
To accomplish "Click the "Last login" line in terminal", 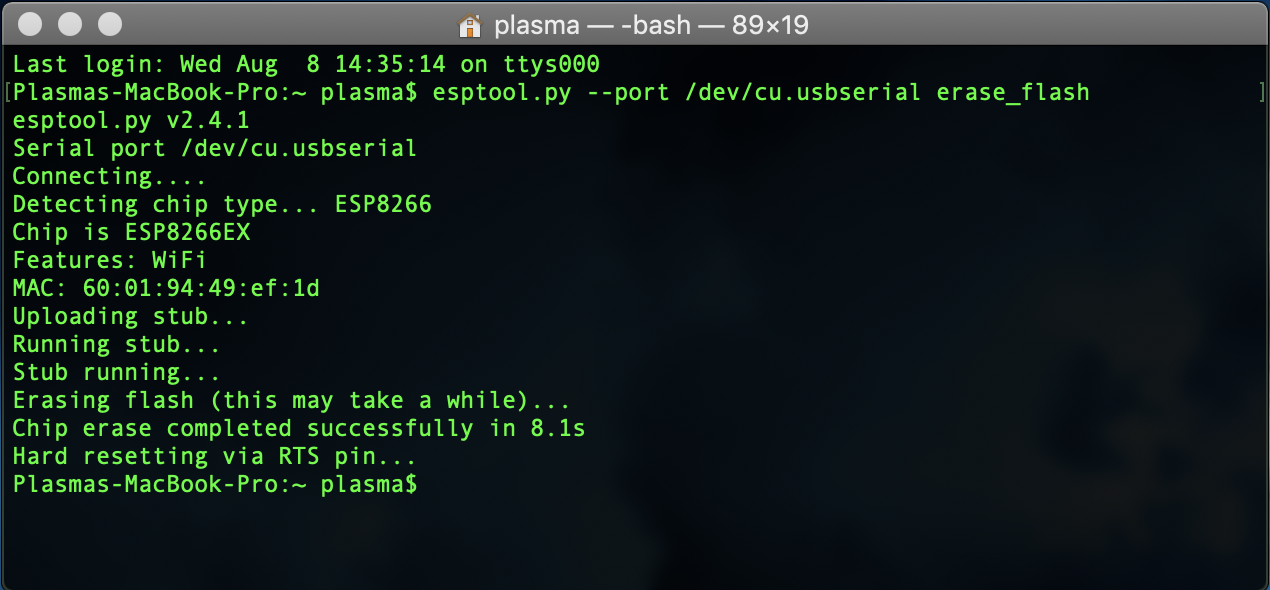I will (x=305, y=65).
